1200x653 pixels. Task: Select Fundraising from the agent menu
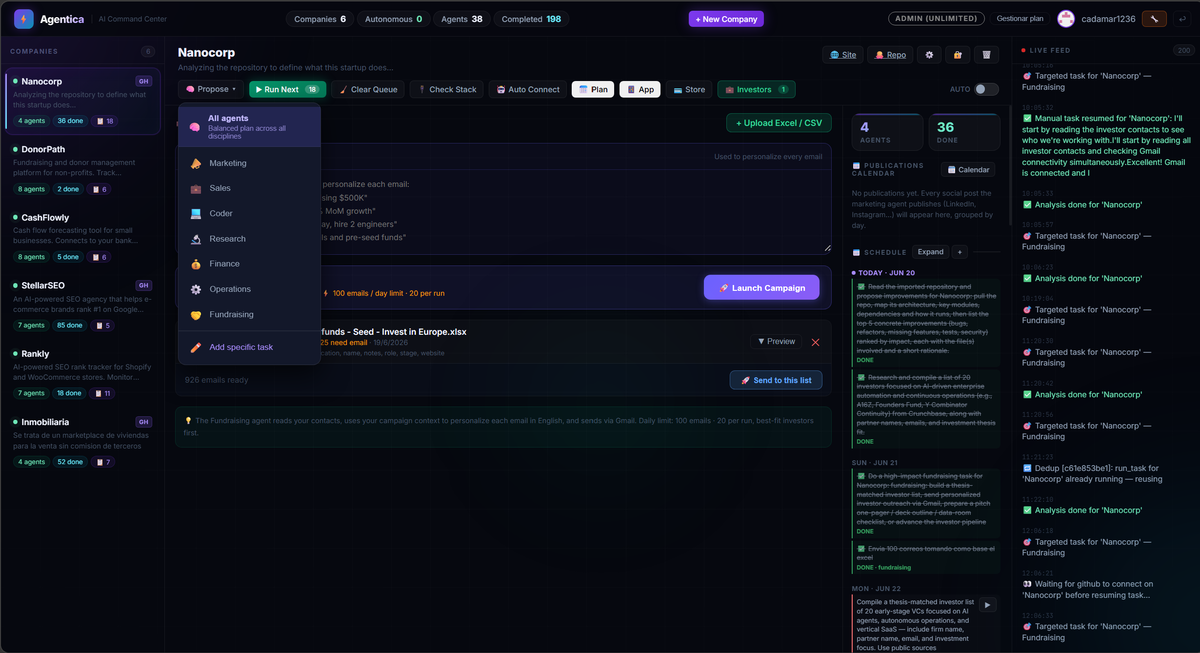point(249,314)
